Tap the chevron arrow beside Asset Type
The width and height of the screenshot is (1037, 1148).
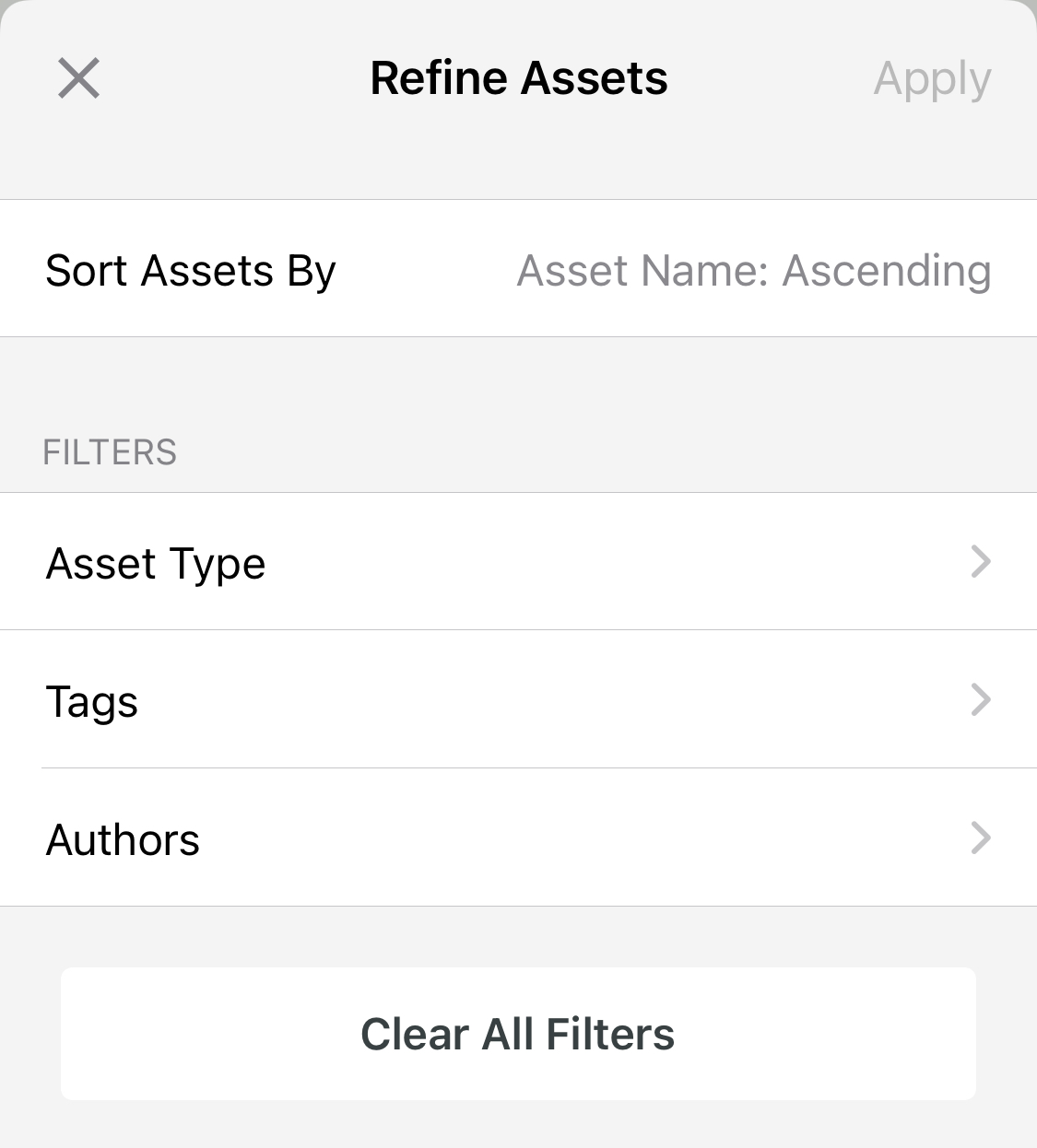(x=981, y=561)
